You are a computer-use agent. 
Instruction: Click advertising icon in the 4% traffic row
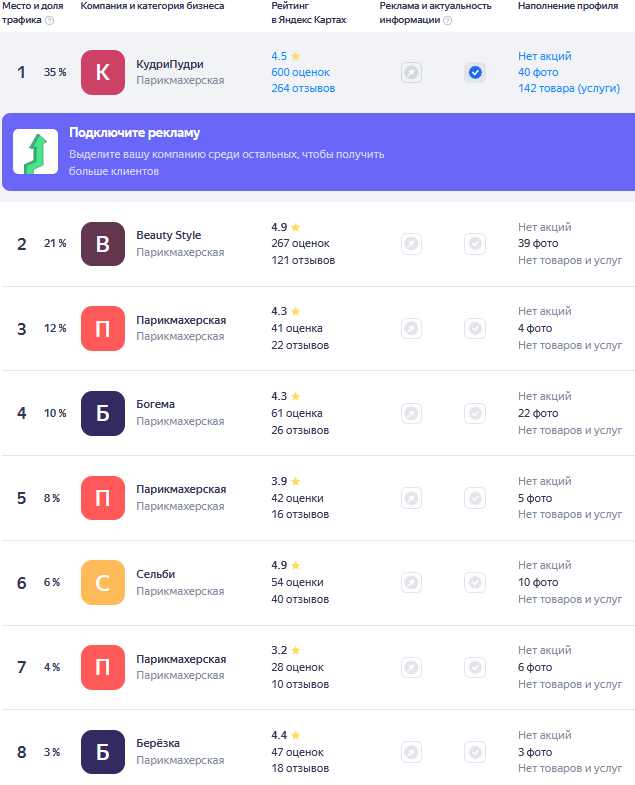[411, 667]
